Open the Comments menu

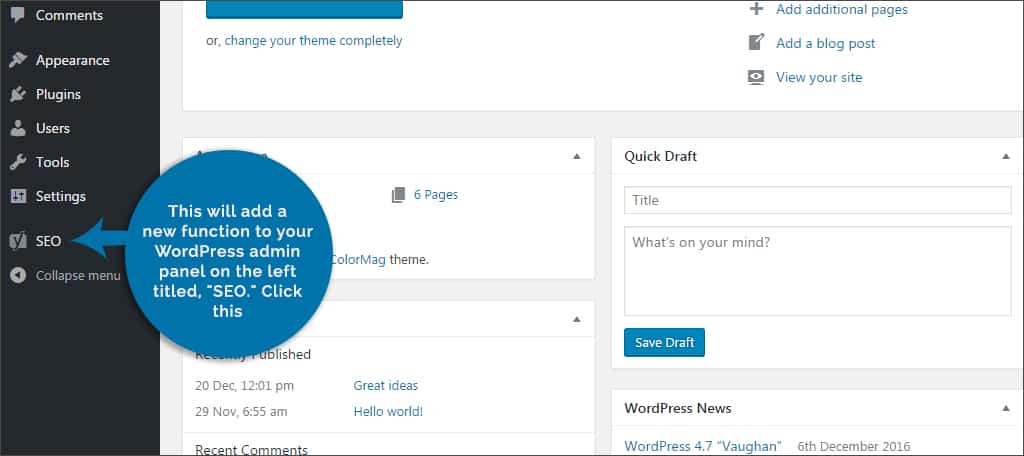(x=69, y=14)
